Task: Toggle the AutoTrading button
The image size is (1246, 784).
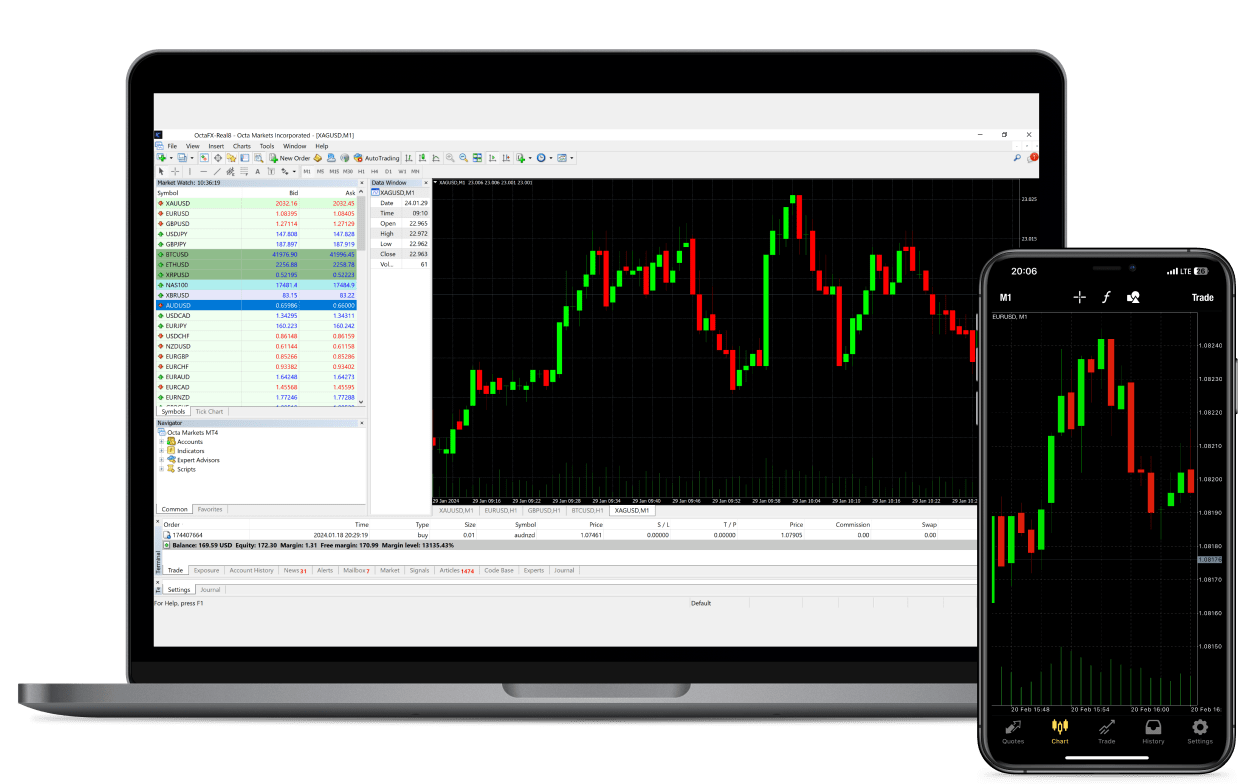Action: (x=376, y=158)
